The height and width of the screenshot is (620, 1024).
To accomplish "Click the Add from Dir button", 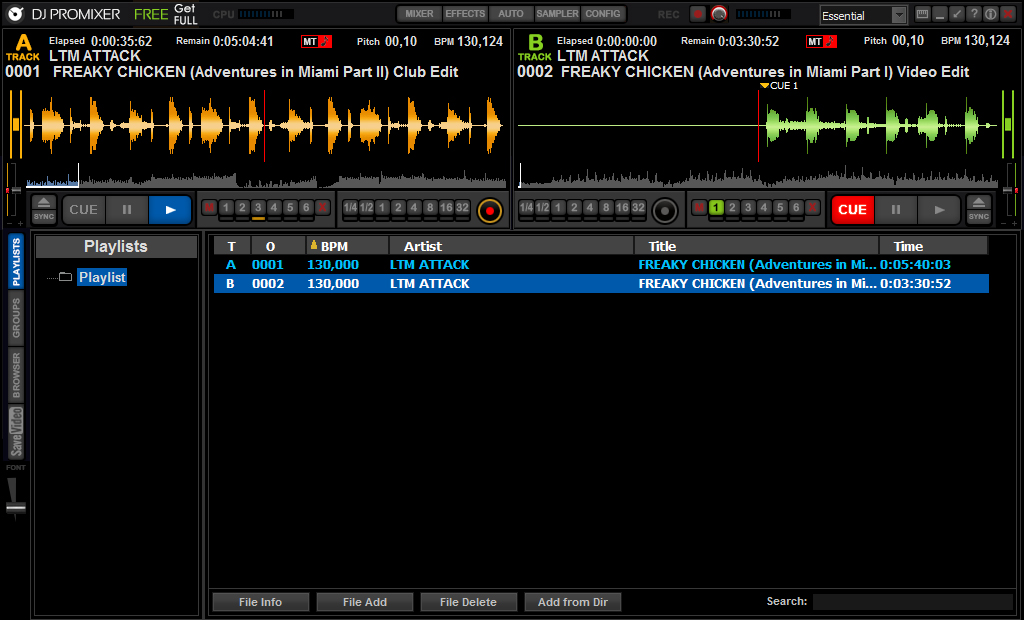I will tap(573, 602).
